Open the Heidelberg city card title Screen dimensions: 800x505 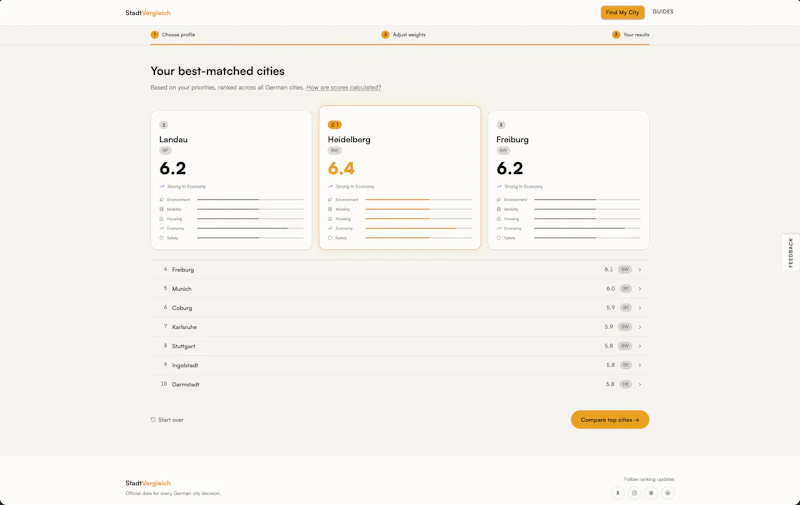(349, 139)
